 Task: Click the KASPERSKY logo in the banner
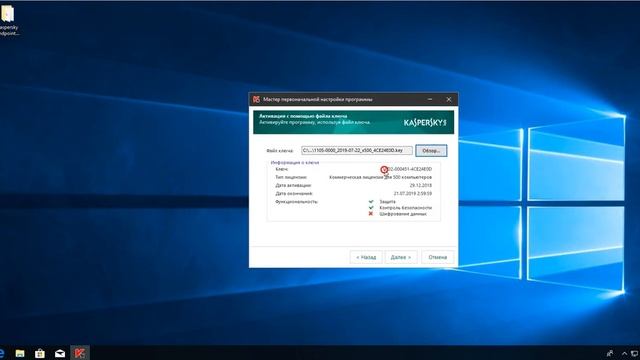pos(425,122)
